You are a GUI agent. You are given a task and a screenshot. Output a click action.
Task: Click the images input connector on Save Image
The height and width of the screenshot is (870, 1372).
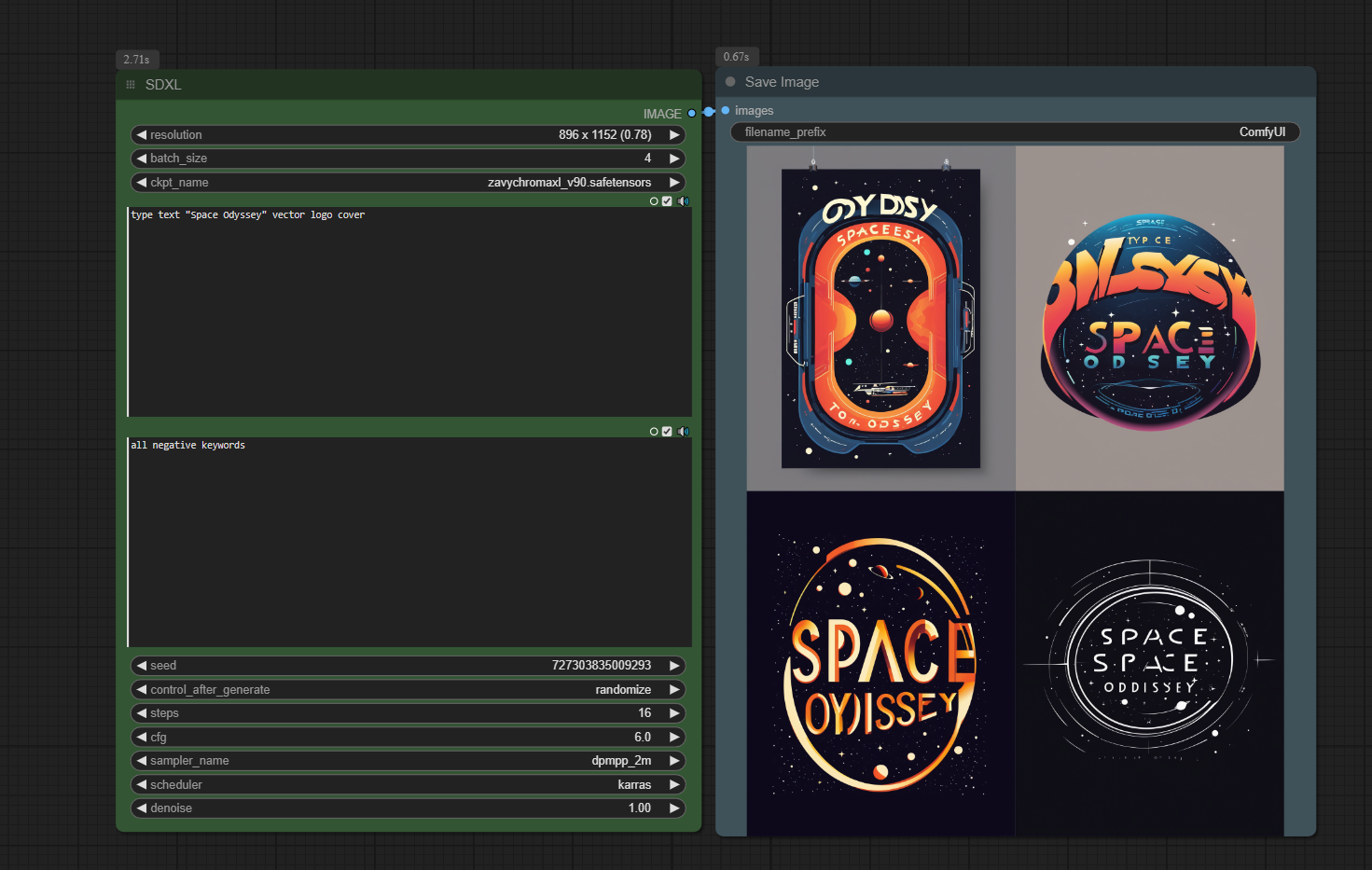726,111
